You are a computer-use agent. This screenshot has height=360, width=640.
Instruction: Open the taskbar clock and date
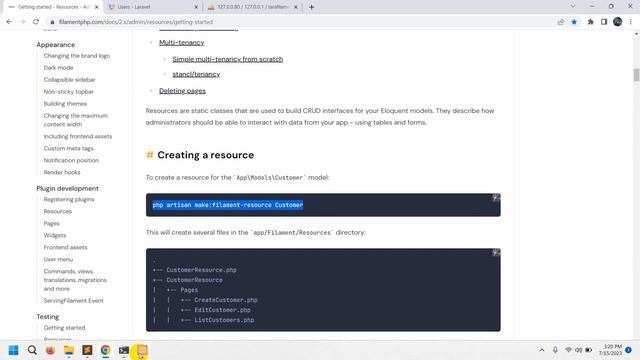[x=610, y=350]
